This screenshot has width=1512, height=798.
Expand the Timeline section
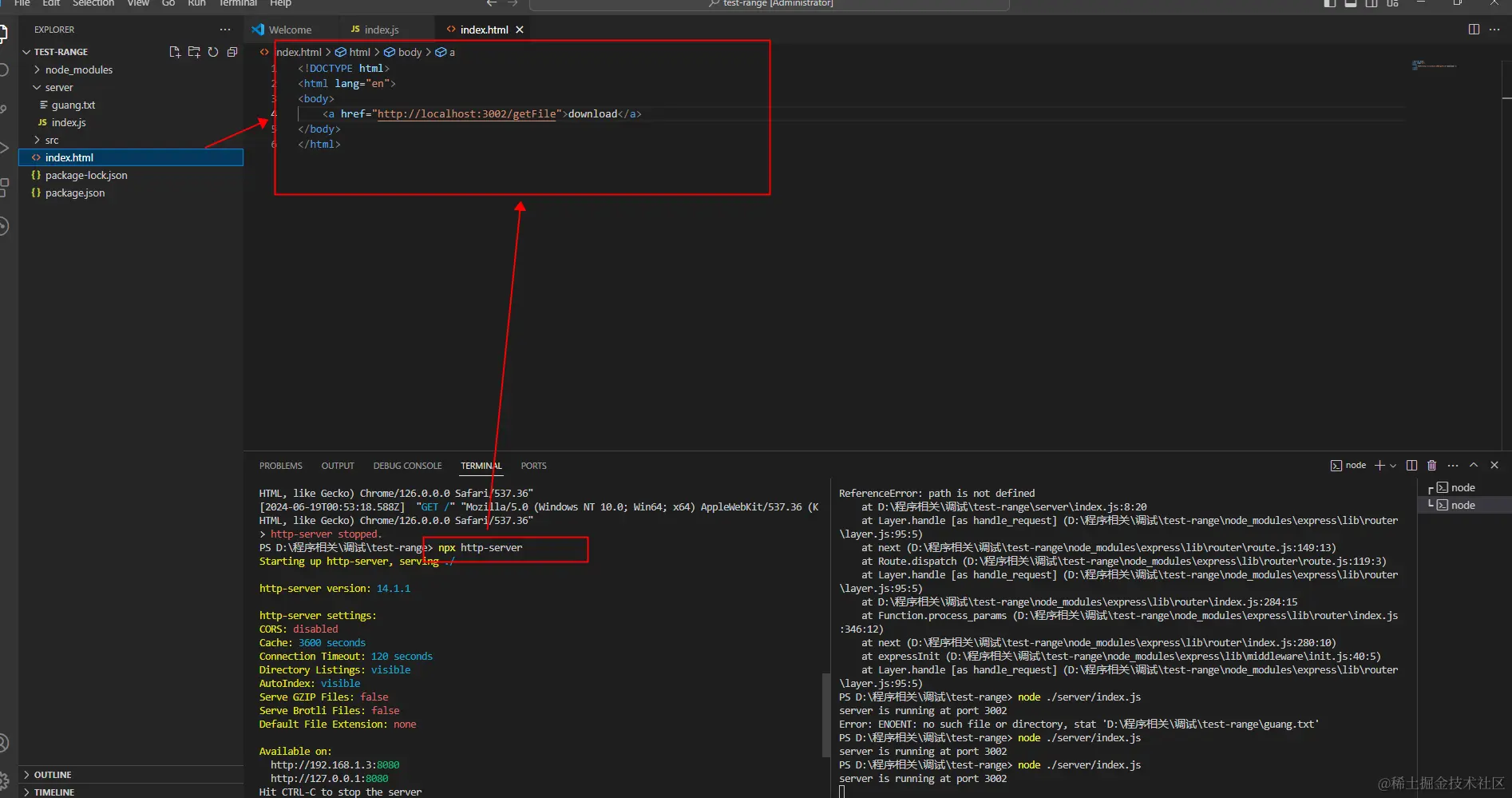click(54, 792)
